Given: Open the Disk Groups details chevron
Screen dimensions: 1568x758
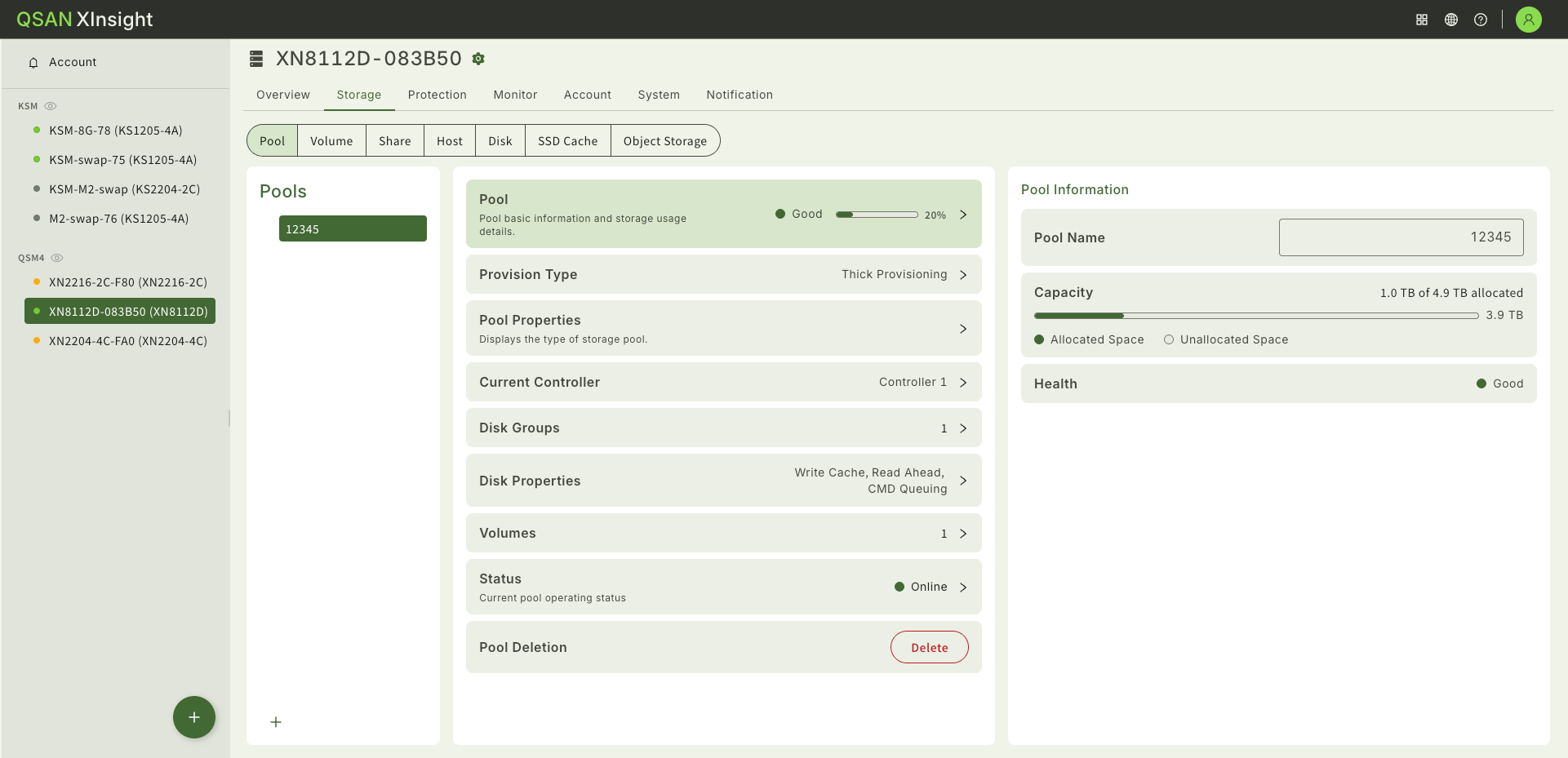Looking at the screenshot, I should point(963,428).
